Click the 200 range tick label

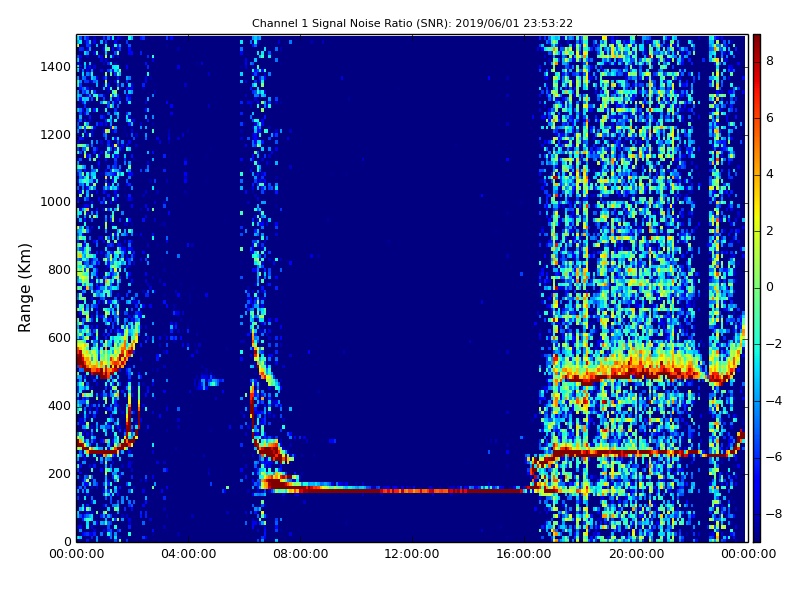click(x=59, y=473)
